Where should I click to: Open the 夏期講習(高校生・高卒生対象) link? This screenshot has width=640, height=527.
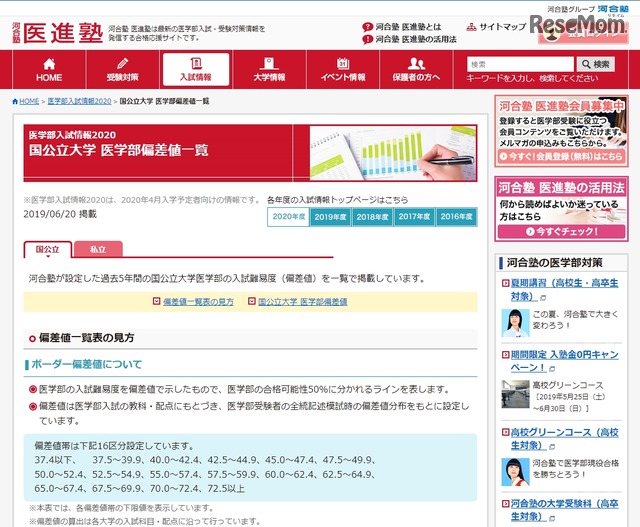click(564, 289)
